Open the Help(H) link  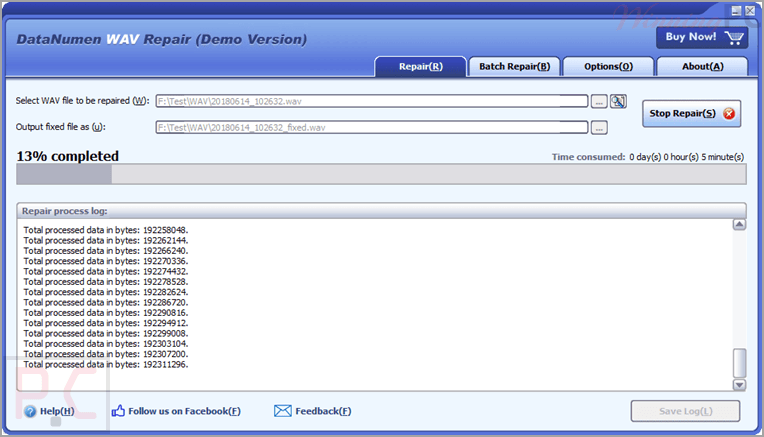pyautogui.click(x=57, y=411)
